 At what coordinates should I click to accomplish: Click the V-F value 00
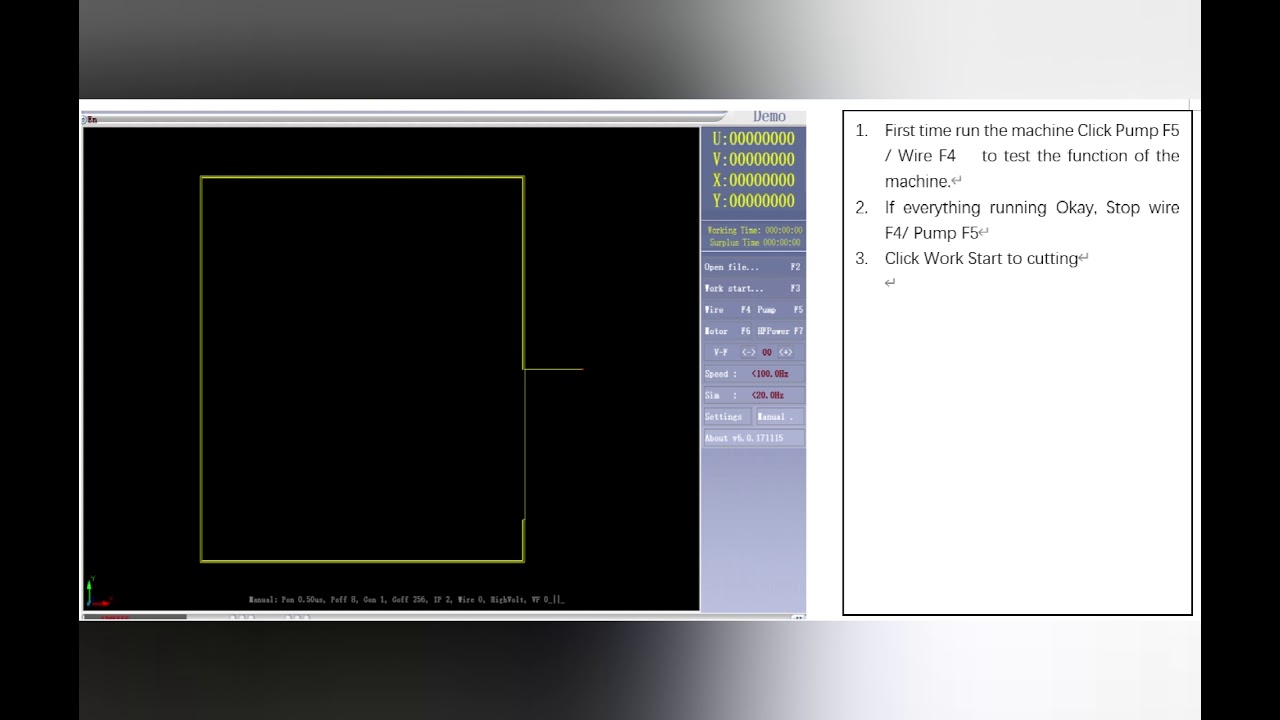pyautogui.click(x=767, y=352)
